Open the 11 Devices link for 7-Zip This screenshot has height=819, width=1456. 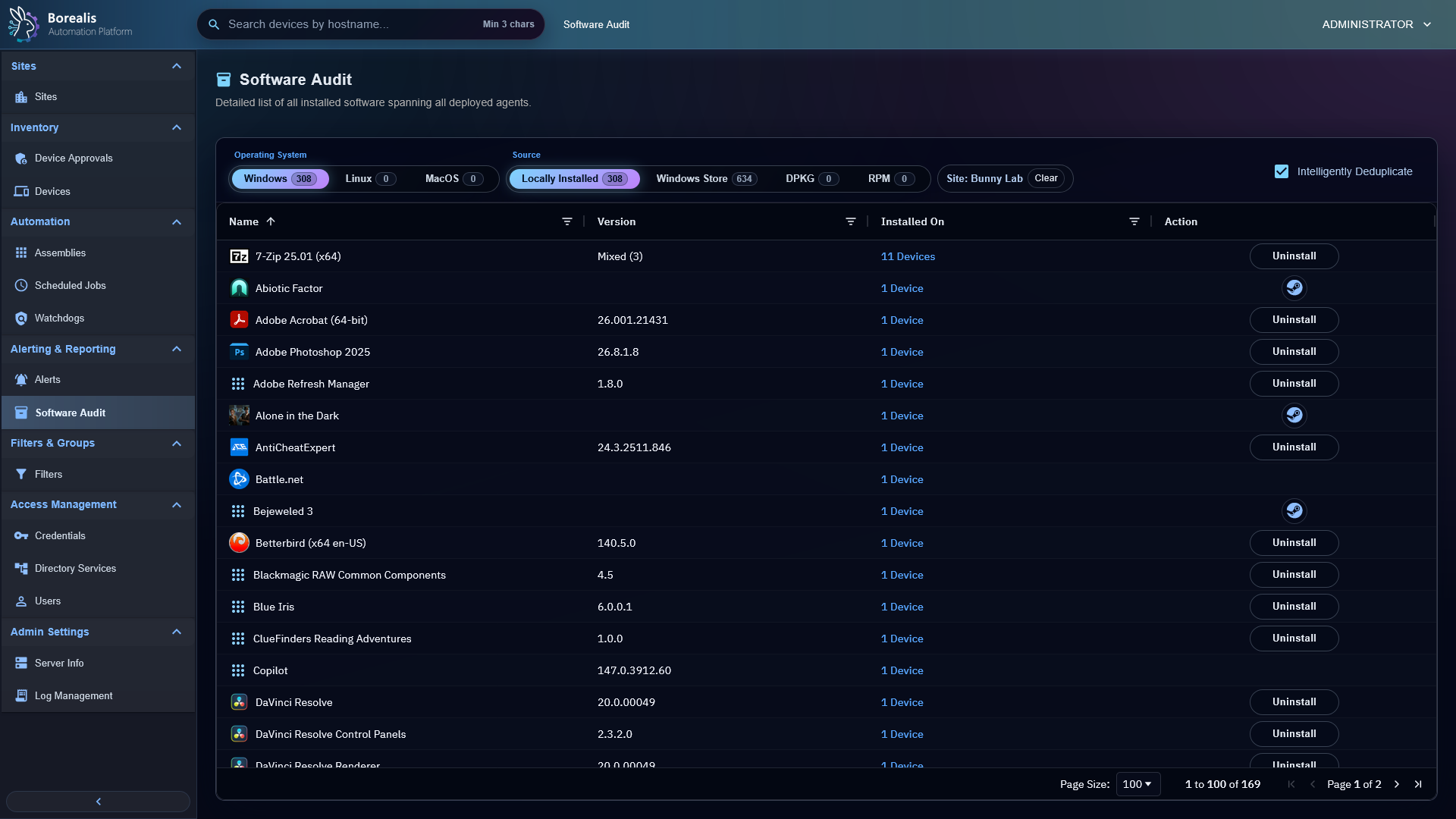[908, 256]
